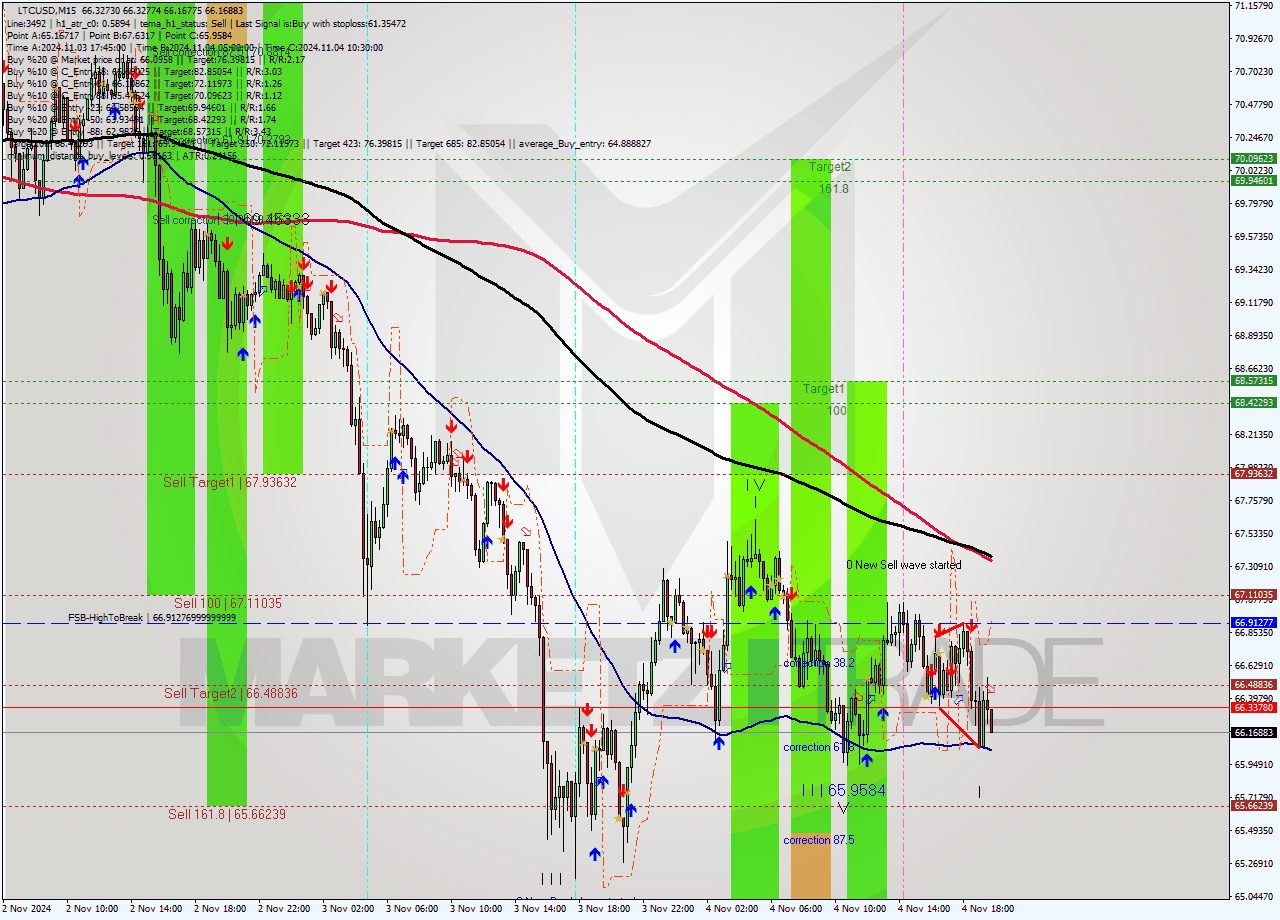The width and height of the screenshot is (1280, 920).
Task: Click the '2 Nov 18:00' time axis label
Action: 219,909
